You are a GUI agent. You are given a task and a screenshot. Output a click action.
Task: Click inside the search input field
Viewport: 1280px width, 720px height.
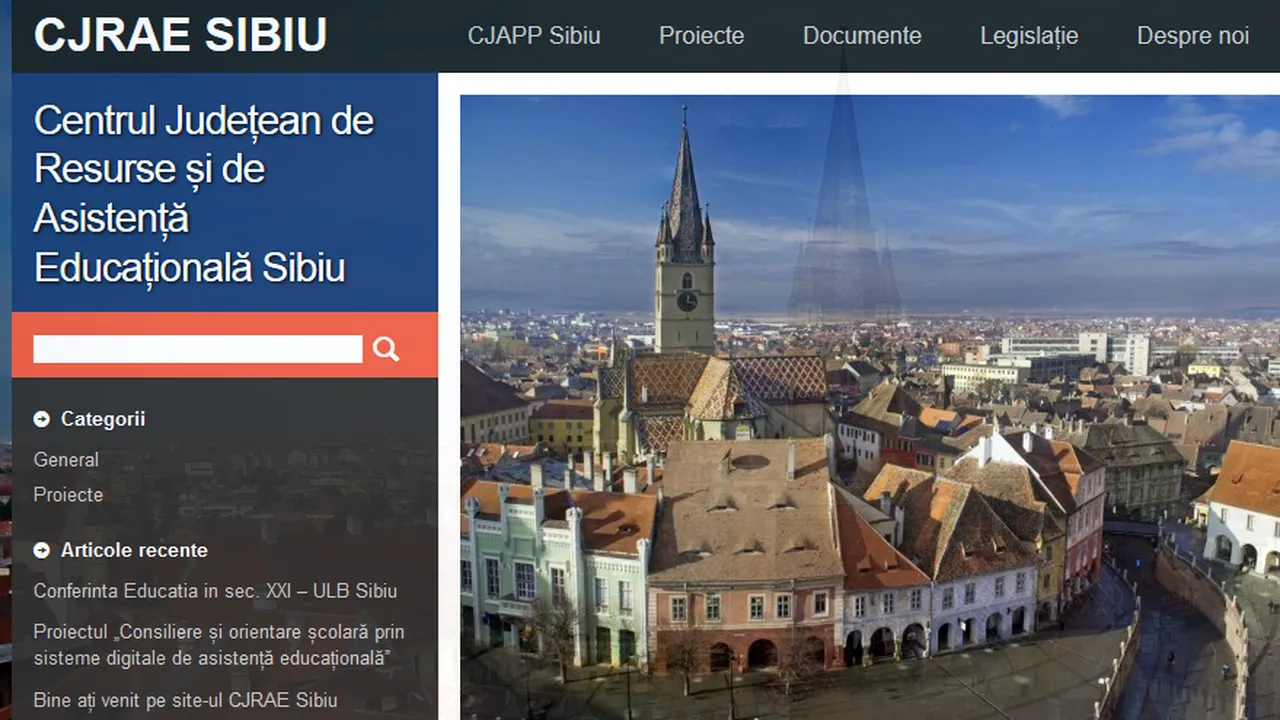tap(197, 348)
